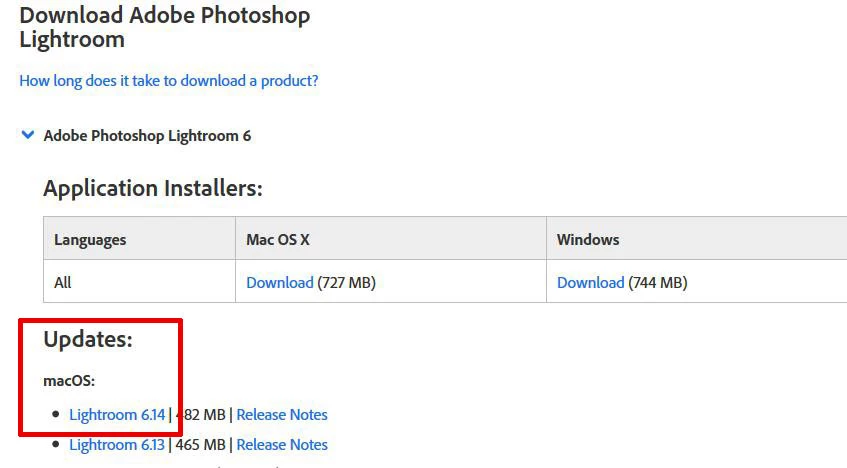The height and width of the screenshot is (468, 847).
Task: Open the Lightroom 6.13 update link
Action: pyautogui.click(x=117, y=445)
